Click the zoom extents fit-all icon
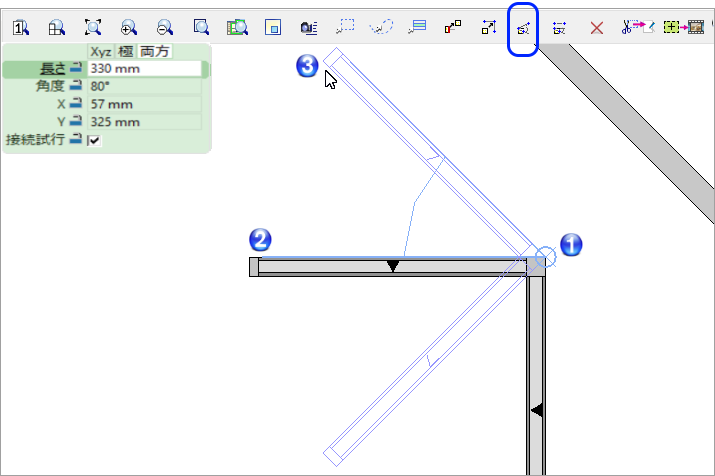 (93, 27)
